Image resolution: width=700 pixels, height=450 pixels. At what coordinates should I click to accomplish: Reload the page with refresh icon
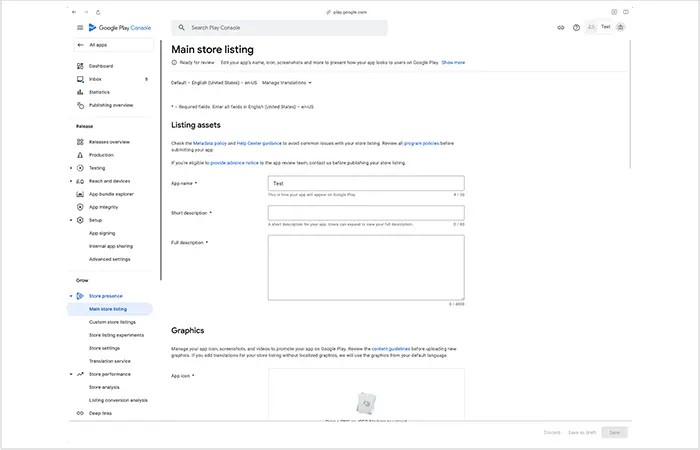[98, 12]
